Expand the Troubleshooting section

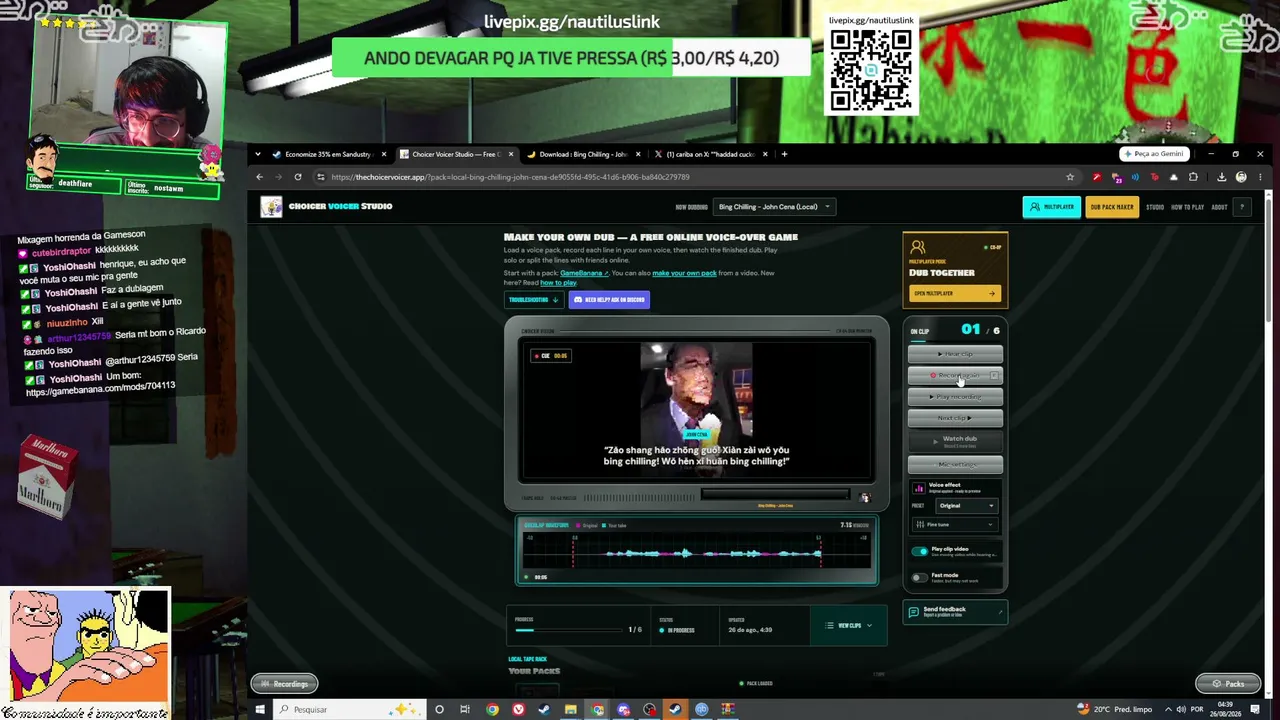(x=534, y=300)
